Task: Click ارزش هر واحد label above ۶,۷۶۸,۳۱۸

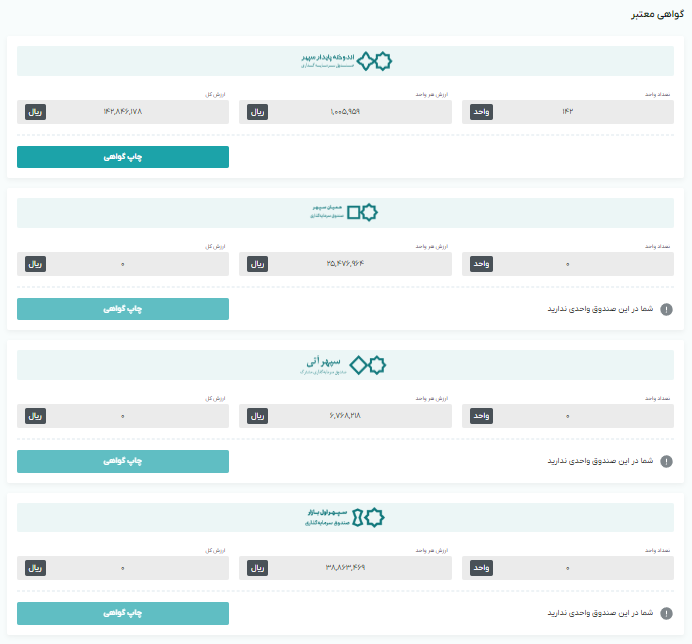Action: [432, 399]
